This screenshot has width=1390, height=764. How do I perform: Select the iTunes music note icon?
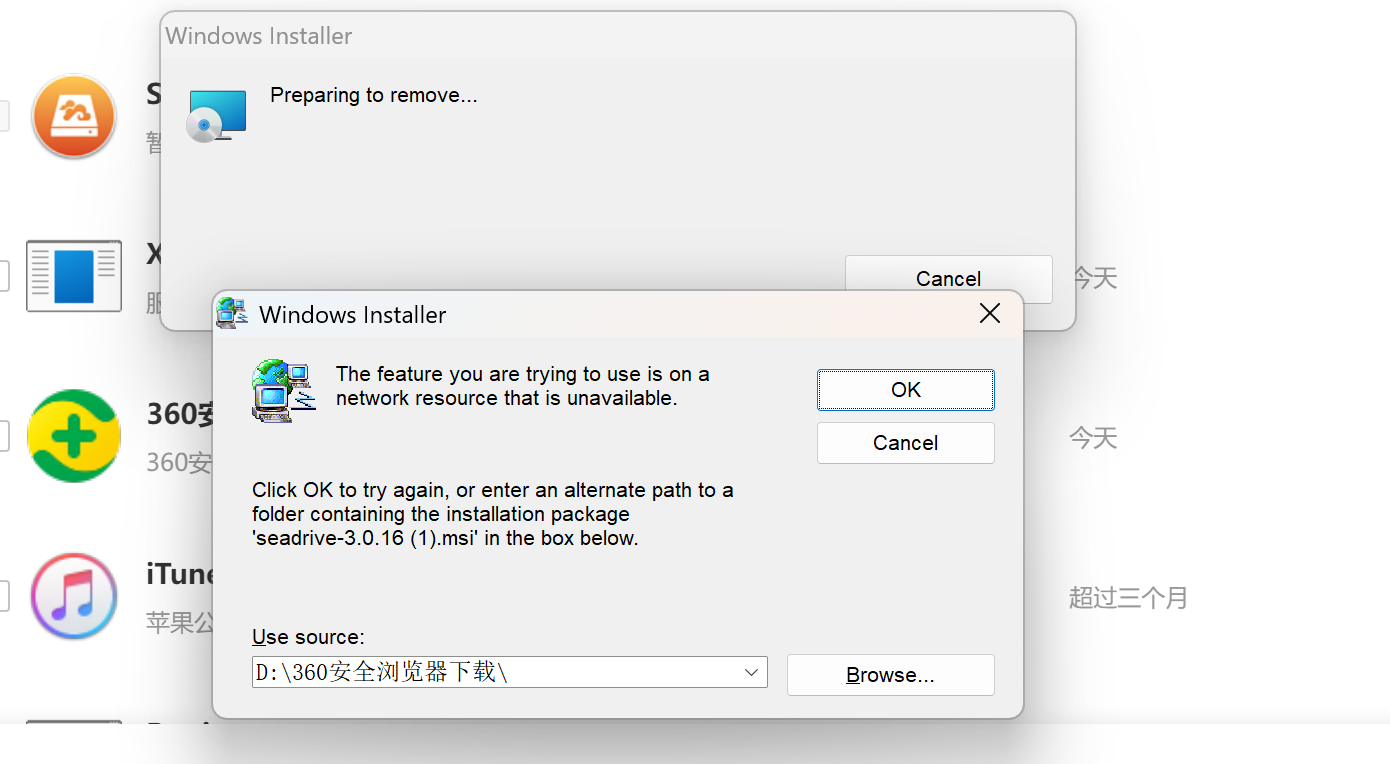click(74, 596)
